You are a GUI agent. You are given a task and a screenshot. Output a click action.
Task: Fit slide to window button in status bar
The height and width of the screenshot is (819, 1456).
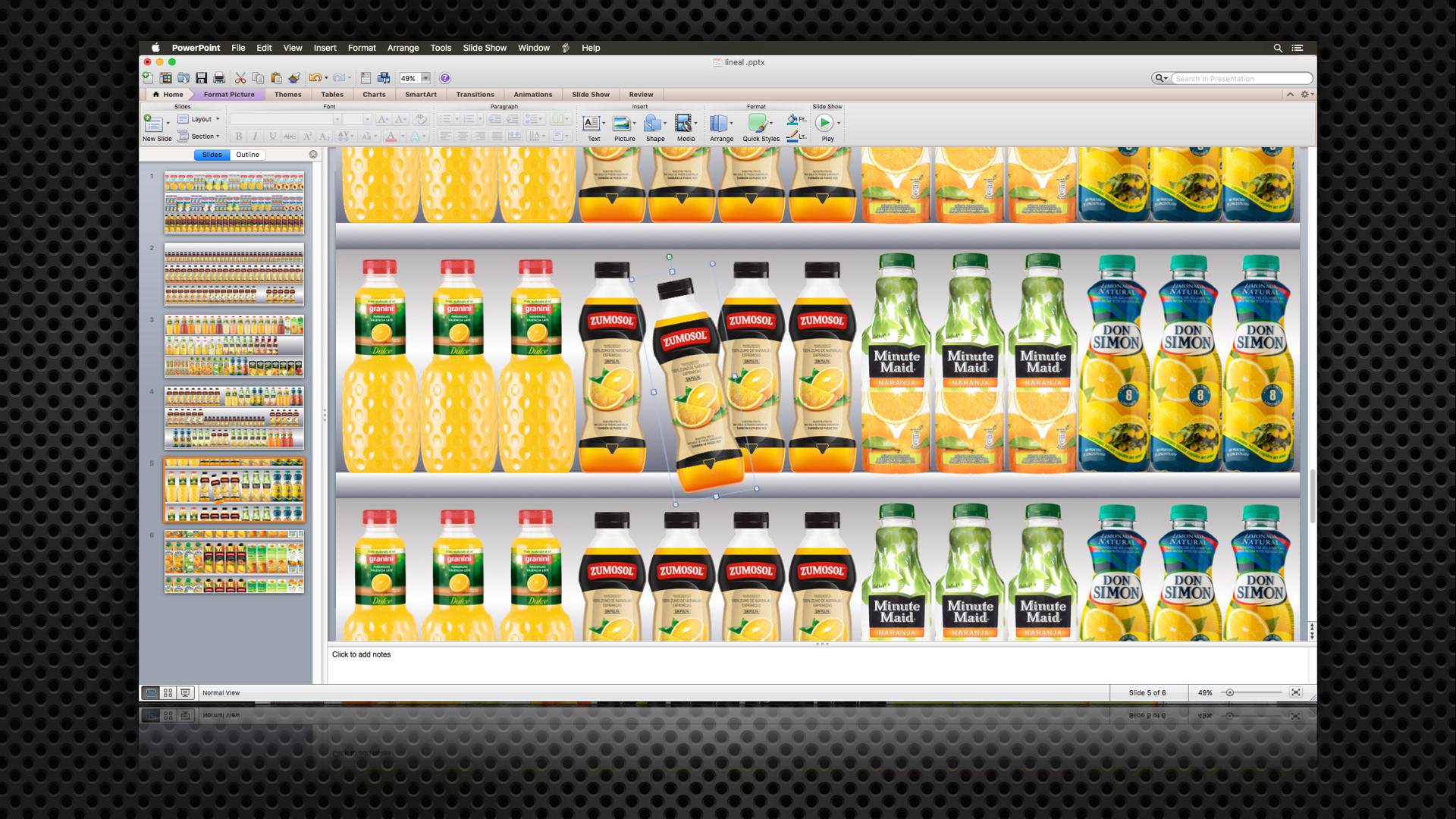pyautogui.click(x=1296, y=692)
